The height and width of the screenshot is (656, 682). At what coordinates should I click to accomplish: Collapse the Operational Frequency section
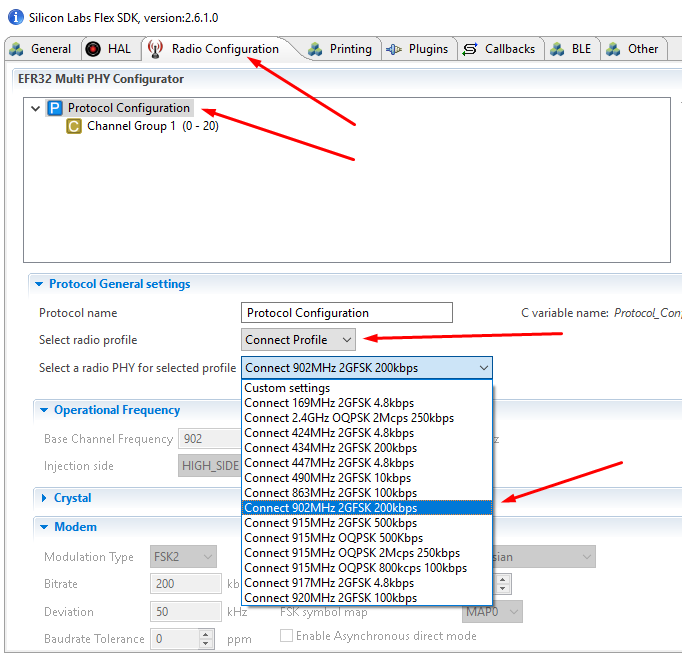coord(44,410)
